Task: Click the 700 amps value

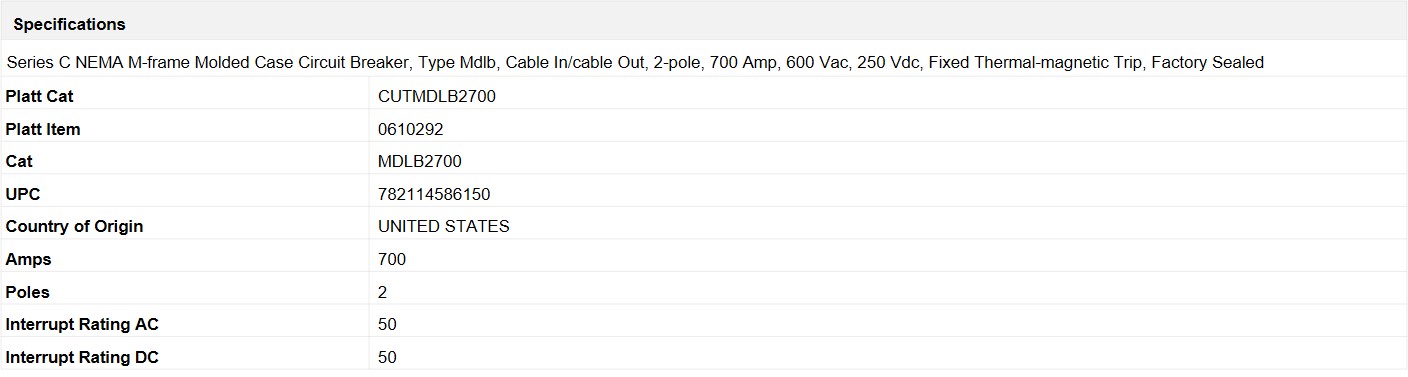Action: point(392,259)
